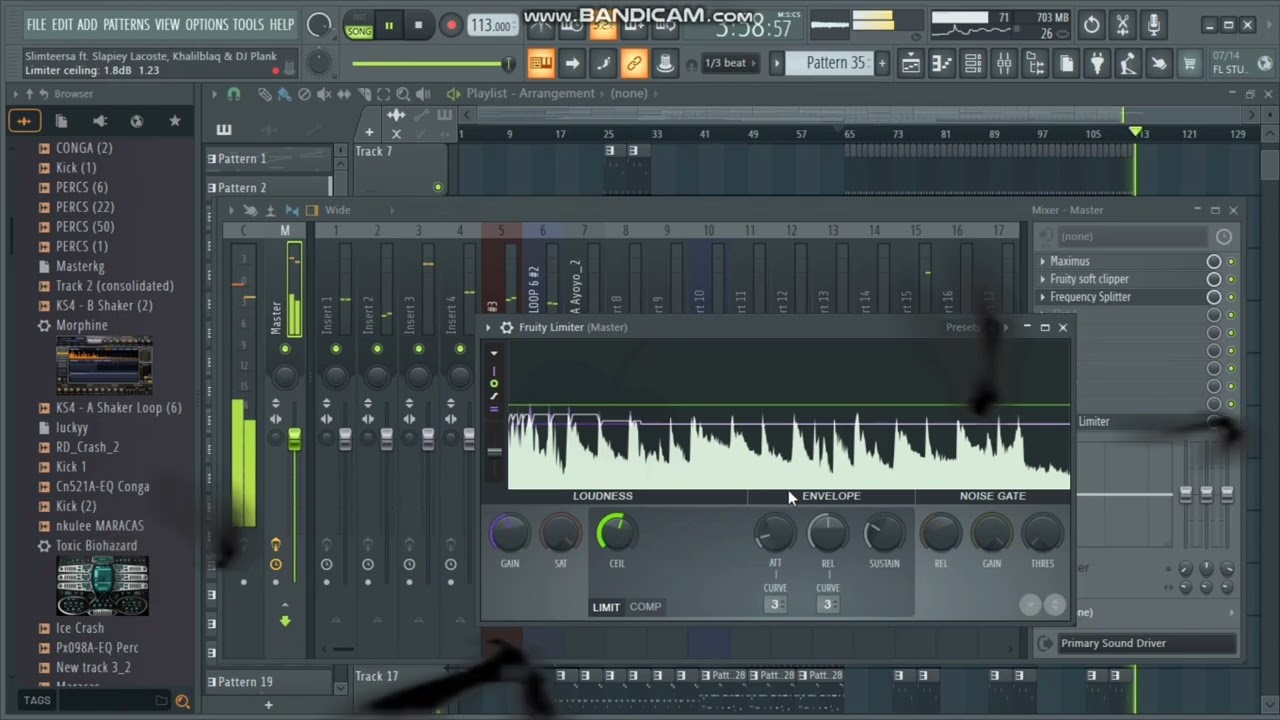Click the Toxic Biohazard plugin thumbnail
Image resolution: width=1280 pixels, height=720 pixels.
point(103,586)
